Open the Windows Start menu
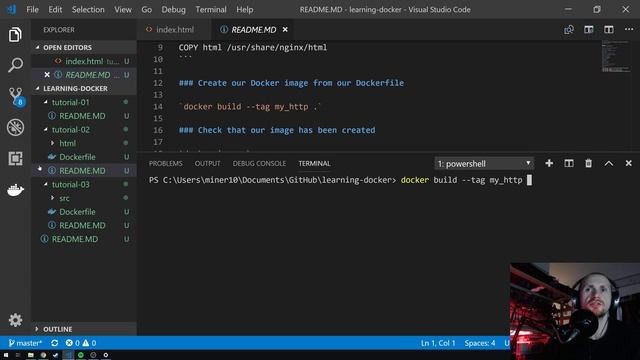Screen dimensions: 640x360 click(x=6, y=355)
